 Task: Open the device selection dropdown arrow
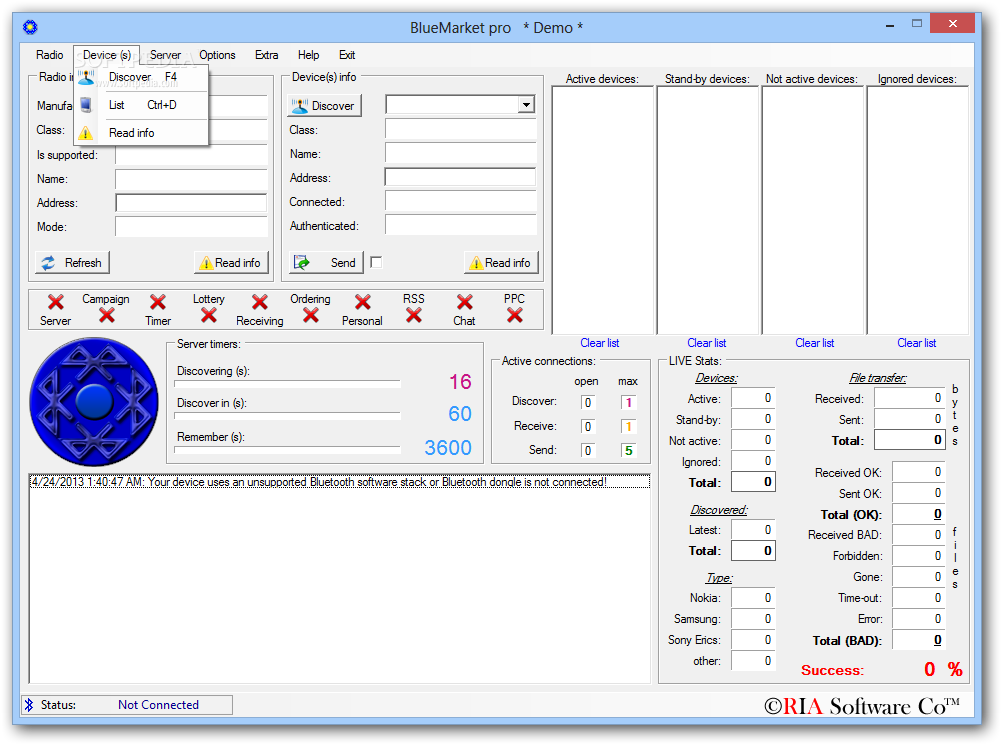point(527,105)
